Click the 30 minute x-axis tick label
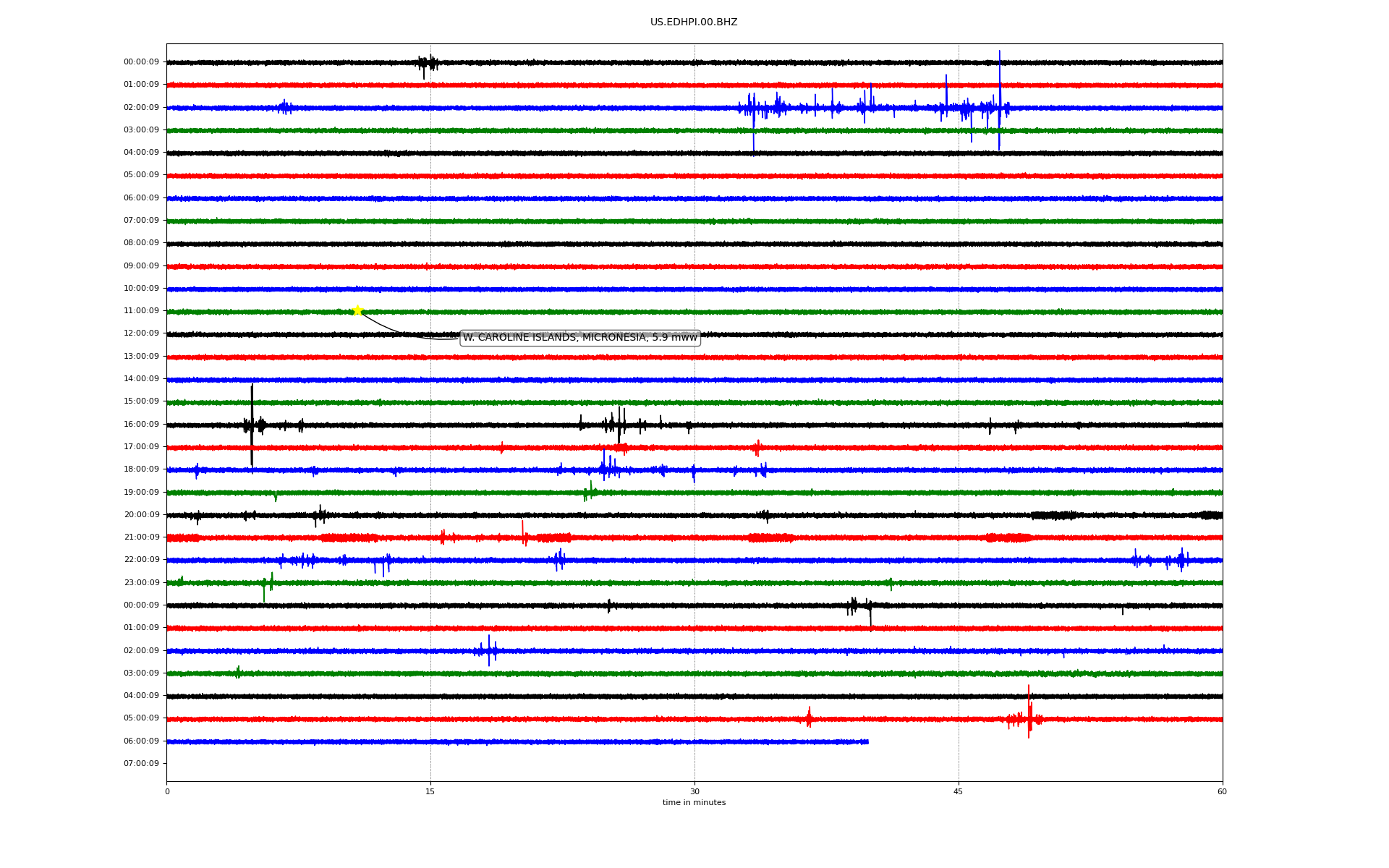Viewport: 1389px width, 868px height. tap(694, 792)
